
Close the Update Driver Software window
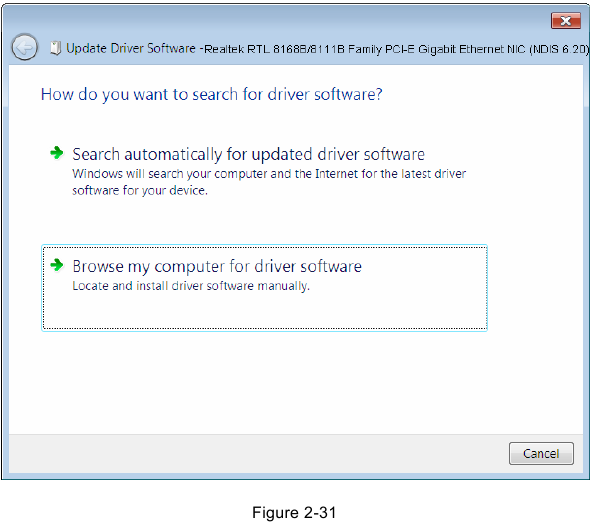(566, 21)
